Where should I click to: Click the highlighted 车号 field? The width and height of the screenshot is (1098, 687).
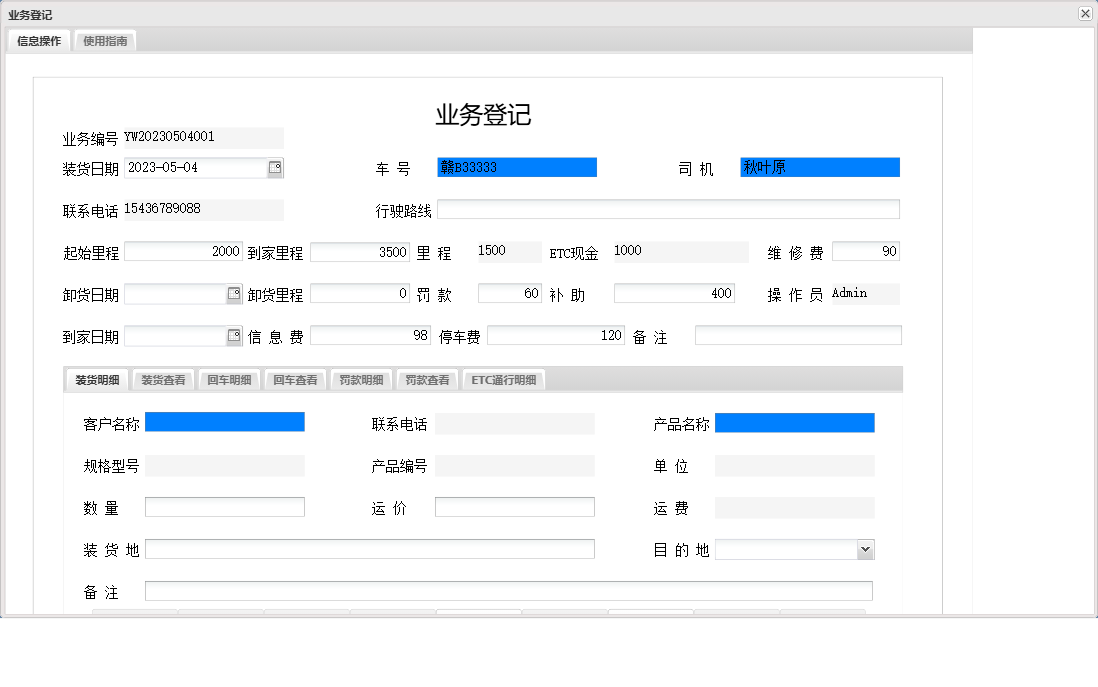click(x=516, y=167)
